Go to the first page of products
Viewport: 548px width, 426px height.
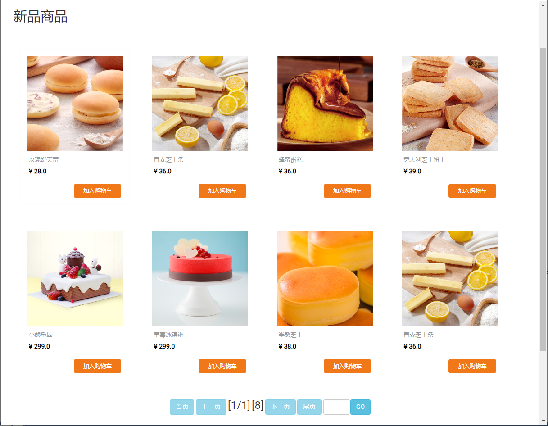(182, 407)
